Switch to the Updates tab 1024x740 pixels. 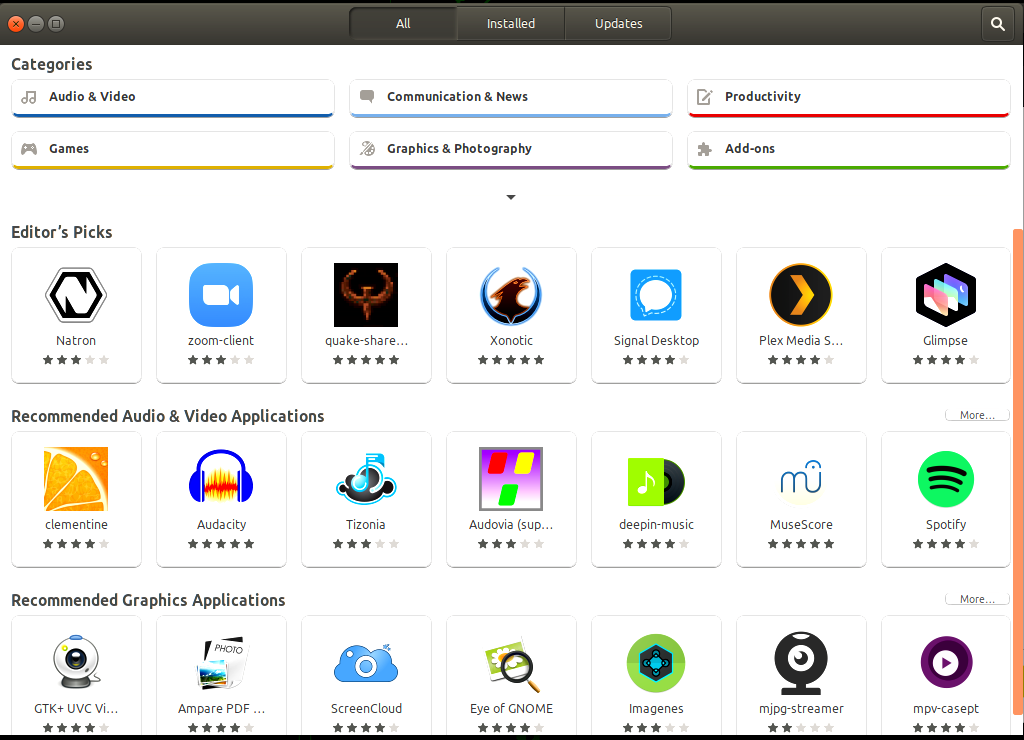(618, 24)
